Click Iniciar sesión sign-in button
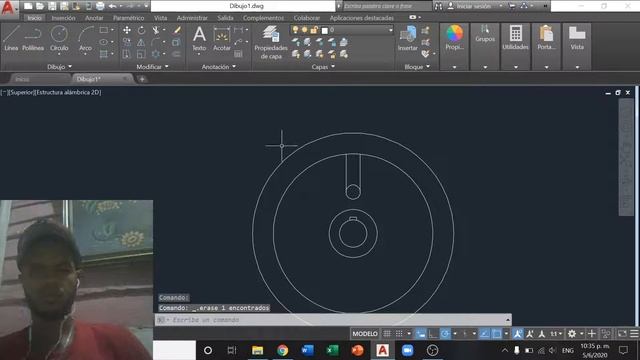The image size is (640, 360). click(x=473, y=6)
